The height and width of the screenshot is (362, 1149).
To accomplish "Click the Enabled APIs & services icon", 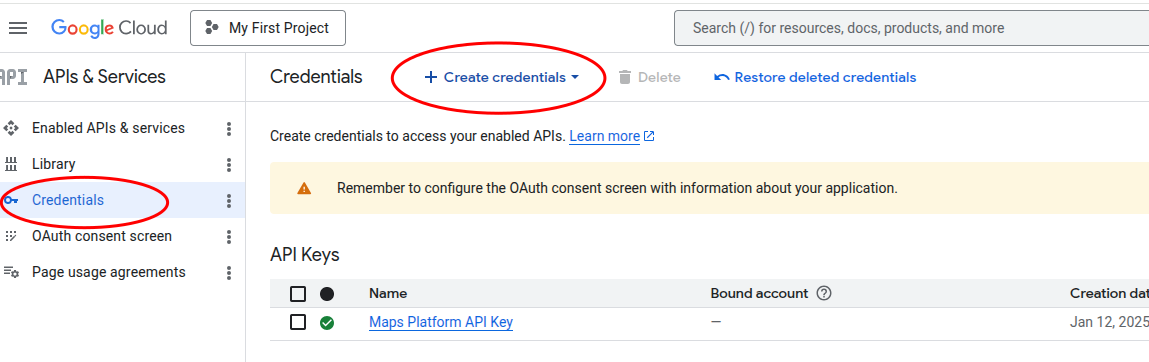I will (x=11, y=128).
